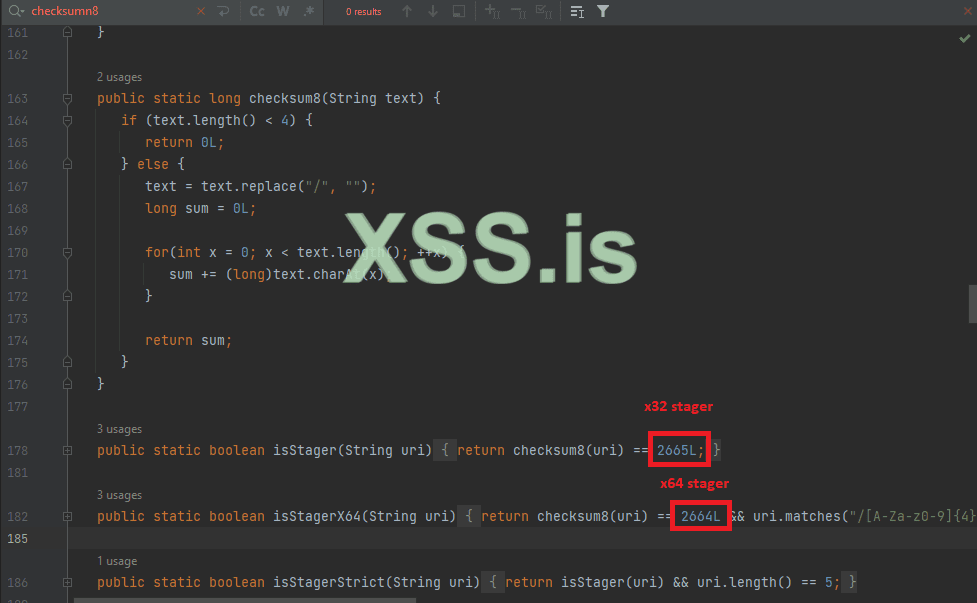Add selection for next occurrence
The image size is (977, 603).
[x=492, y=11]
